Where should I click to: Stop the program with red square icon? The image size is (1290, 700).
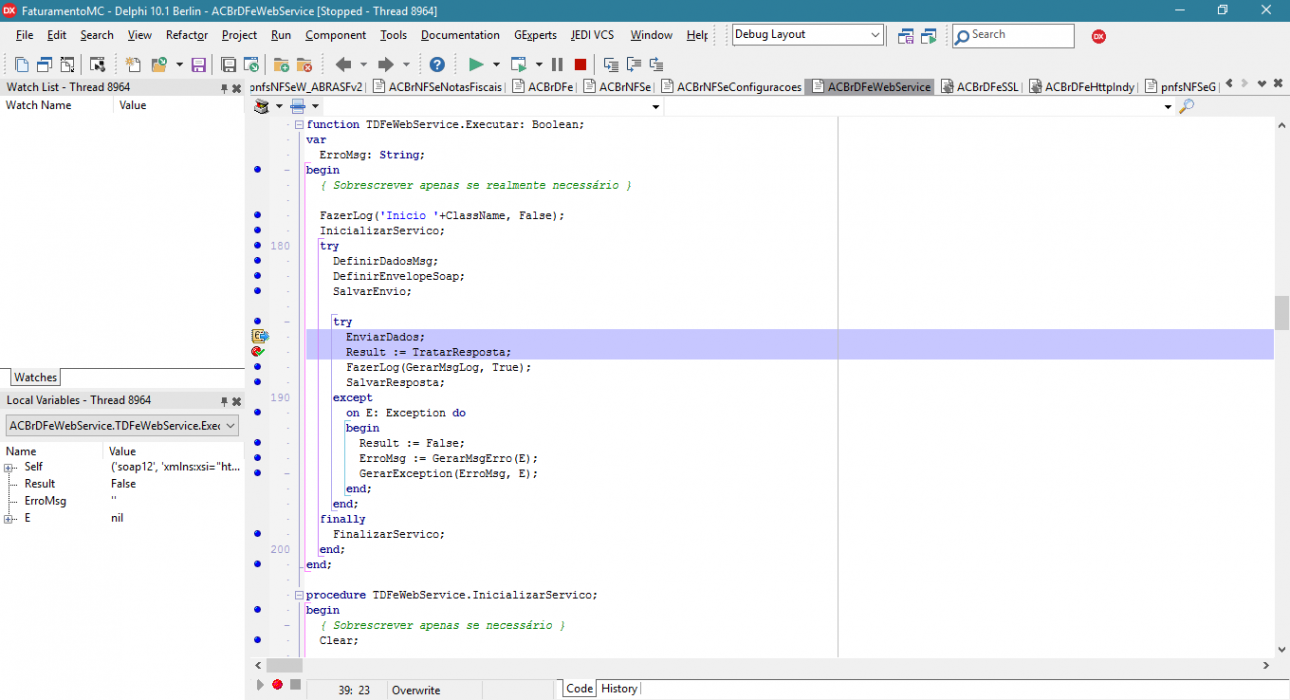[580, 64]
